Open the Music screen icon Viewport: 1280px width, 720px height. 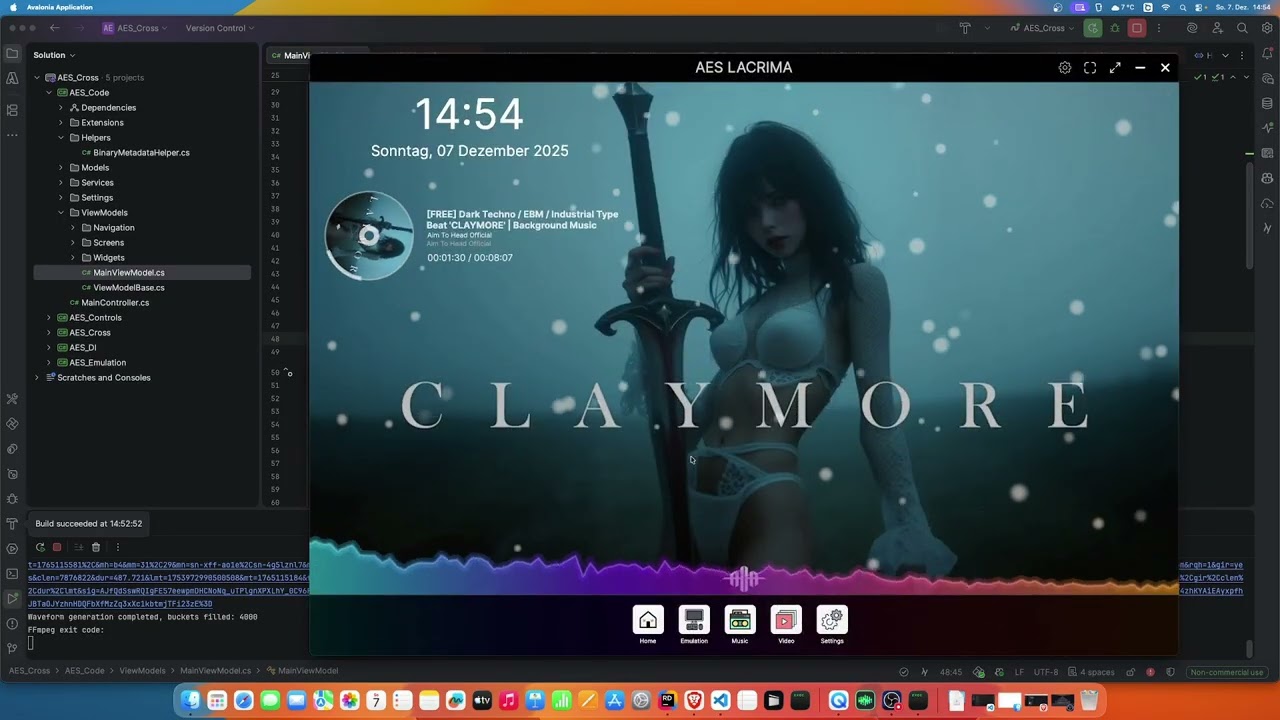click(740, 620)
